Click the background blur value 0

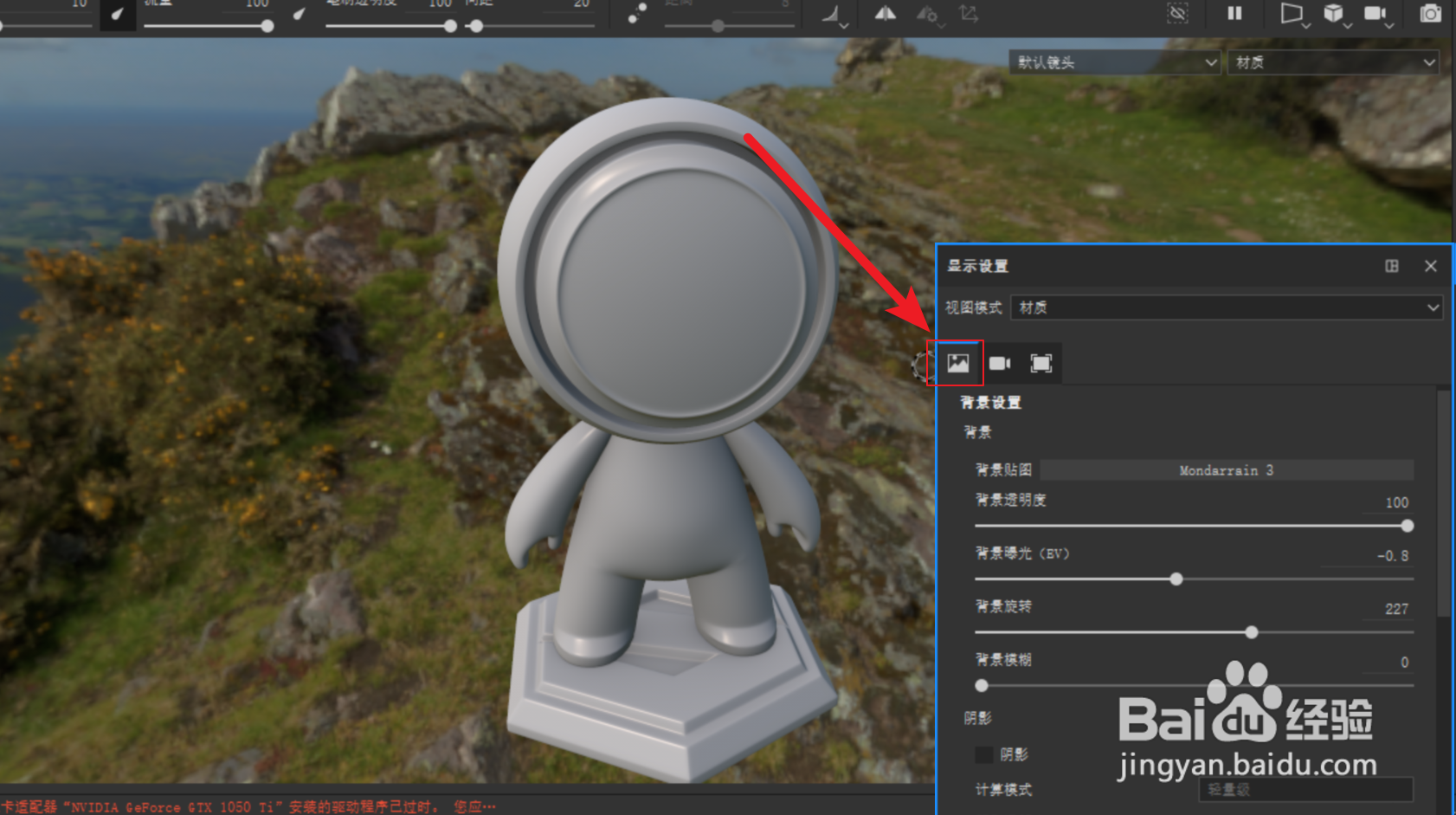[1404, 663]
